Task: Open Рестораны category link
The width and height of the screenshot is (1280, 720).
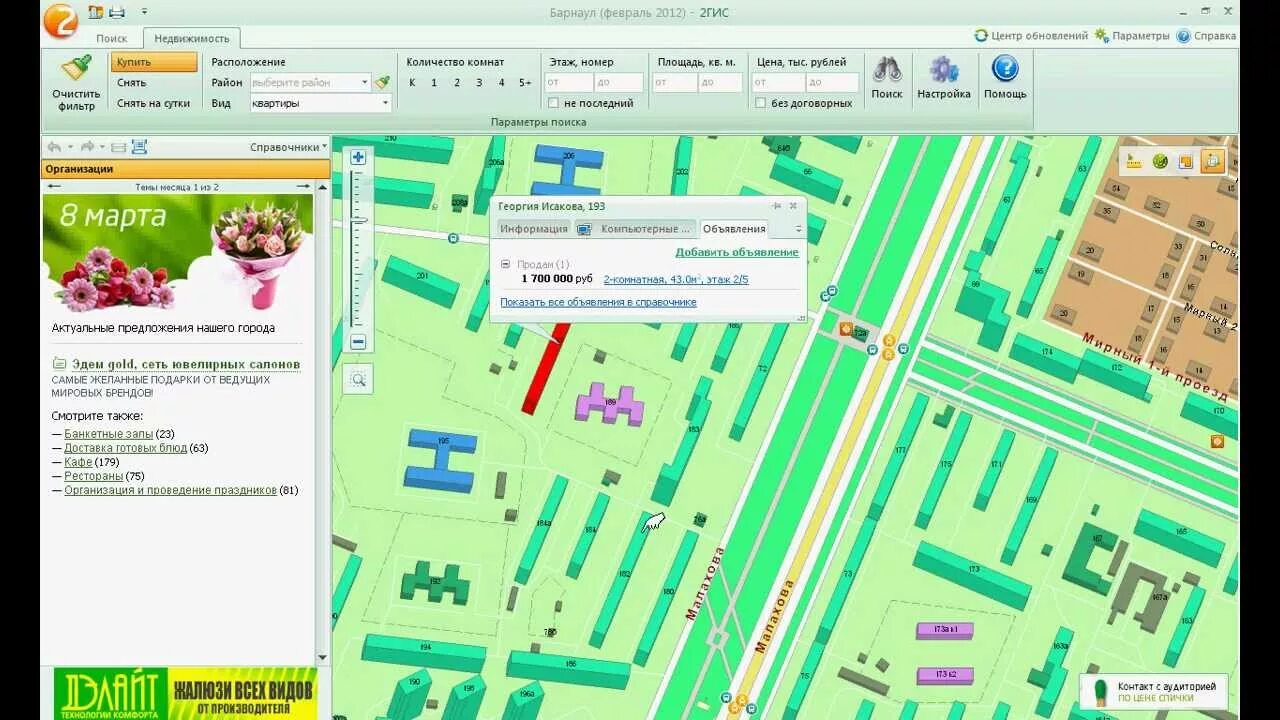Action: coord(92,476)
